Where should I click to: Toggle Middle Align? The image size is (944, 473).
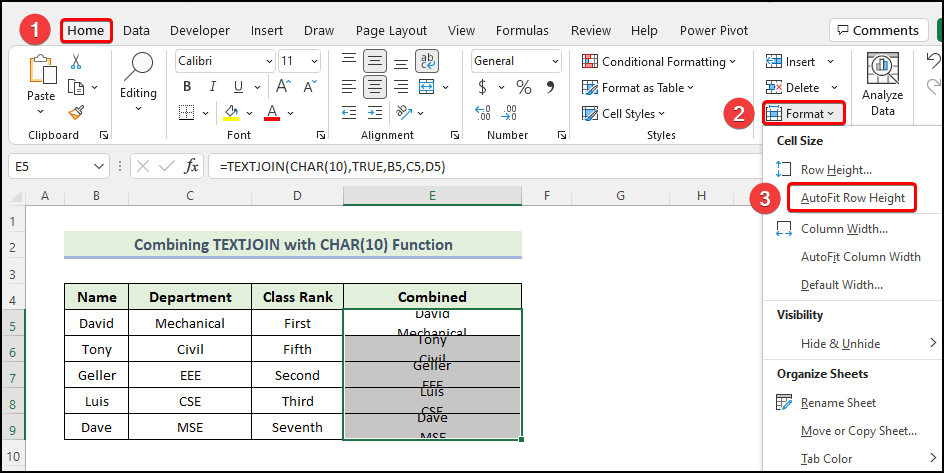[x=374, y=61]
